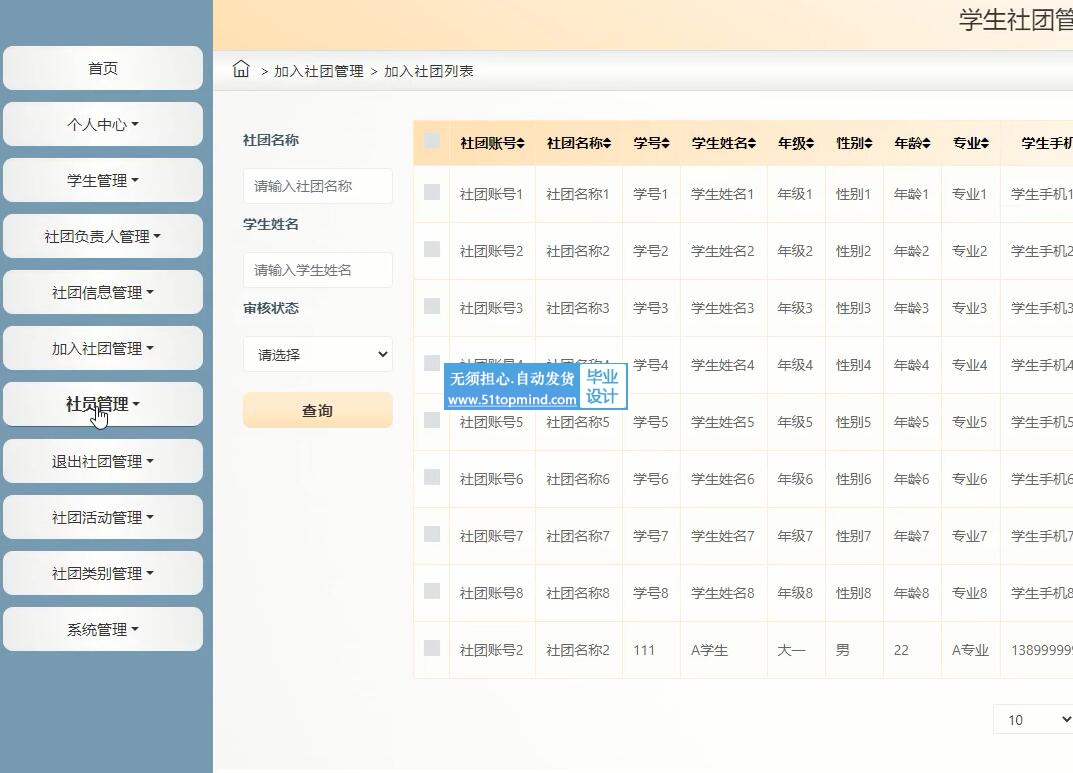Check the row for 社团账号8
The height and width of the screenshot is (773, 1073).
pos(432,591)
